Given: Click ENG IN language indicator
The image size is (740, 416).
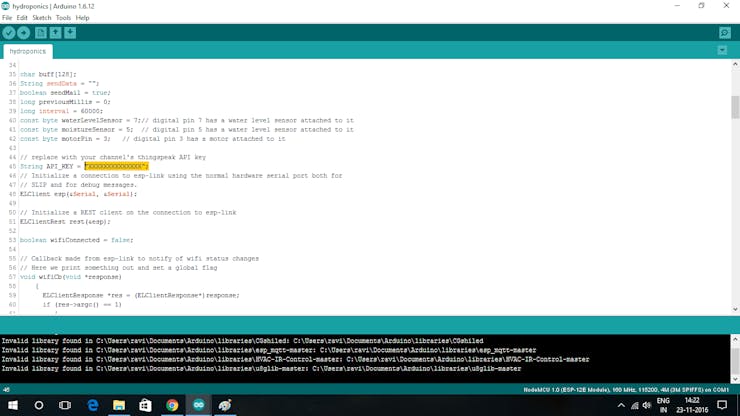Looking at the screenshot, I should tap(663, 405).
